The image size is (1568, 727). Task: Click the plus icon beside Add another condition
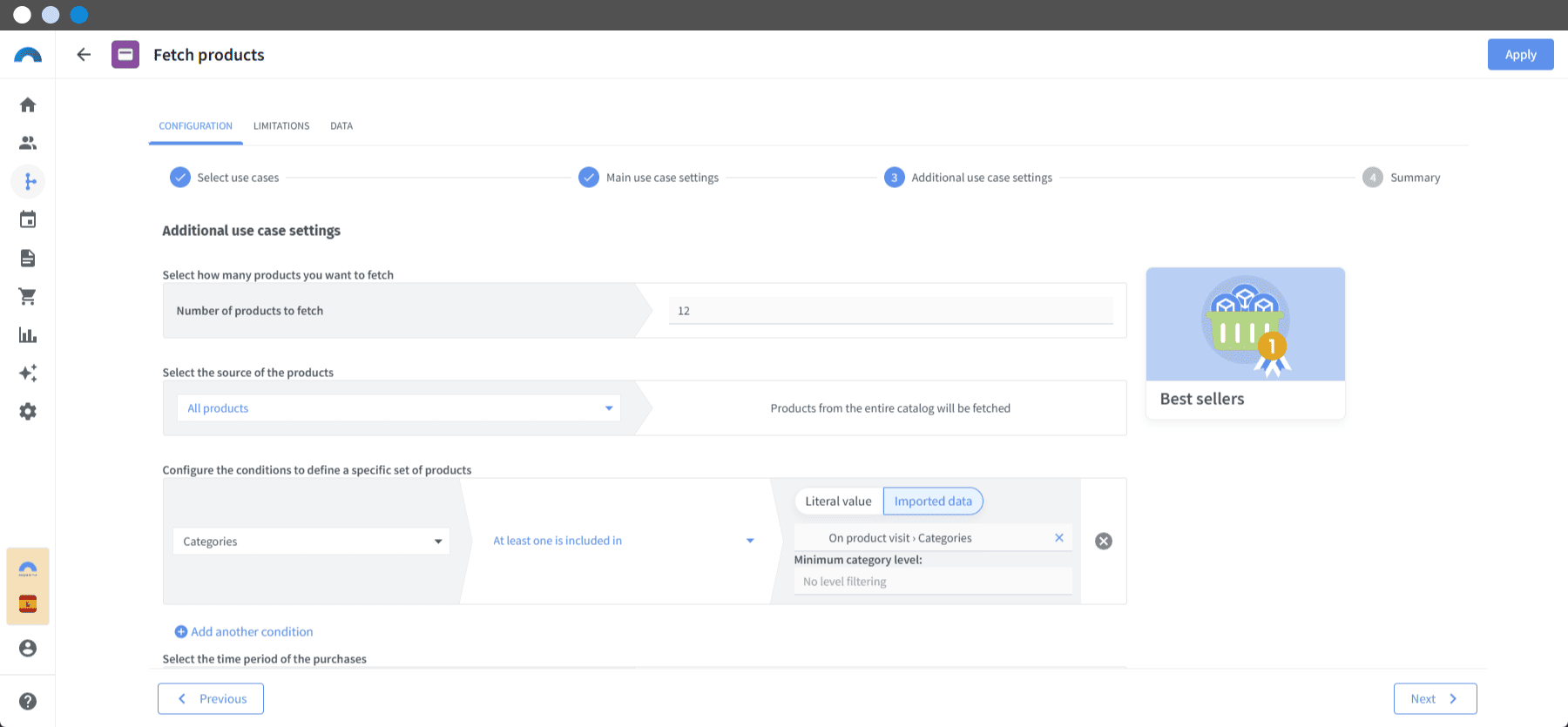tap(181, 631)
